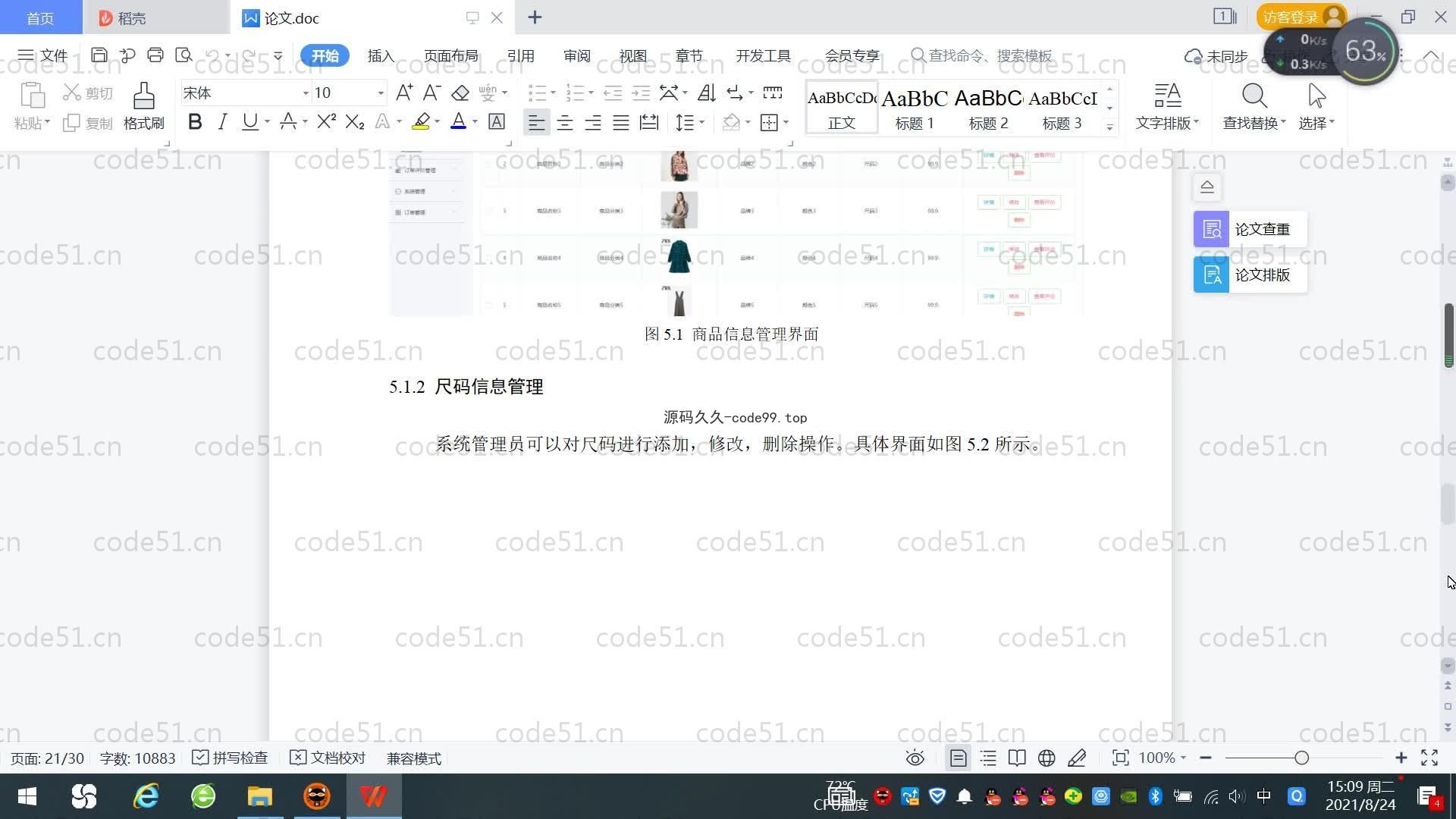Center align the paragraph
Screen dimensions: 1456x819
[x=564, y=123]
